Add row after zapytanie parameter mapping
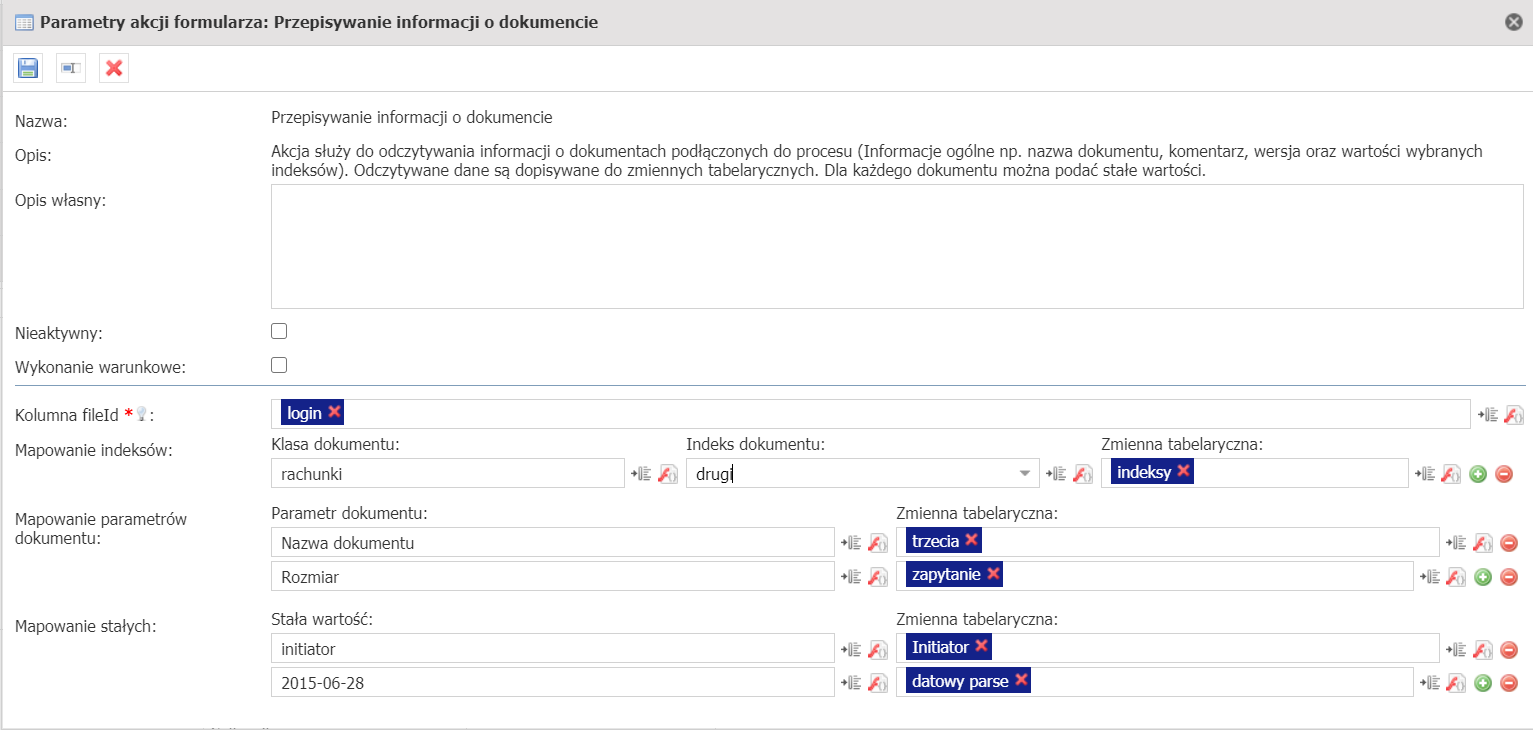Screen dimensions: 1533x730 (x=1484, y=577)
